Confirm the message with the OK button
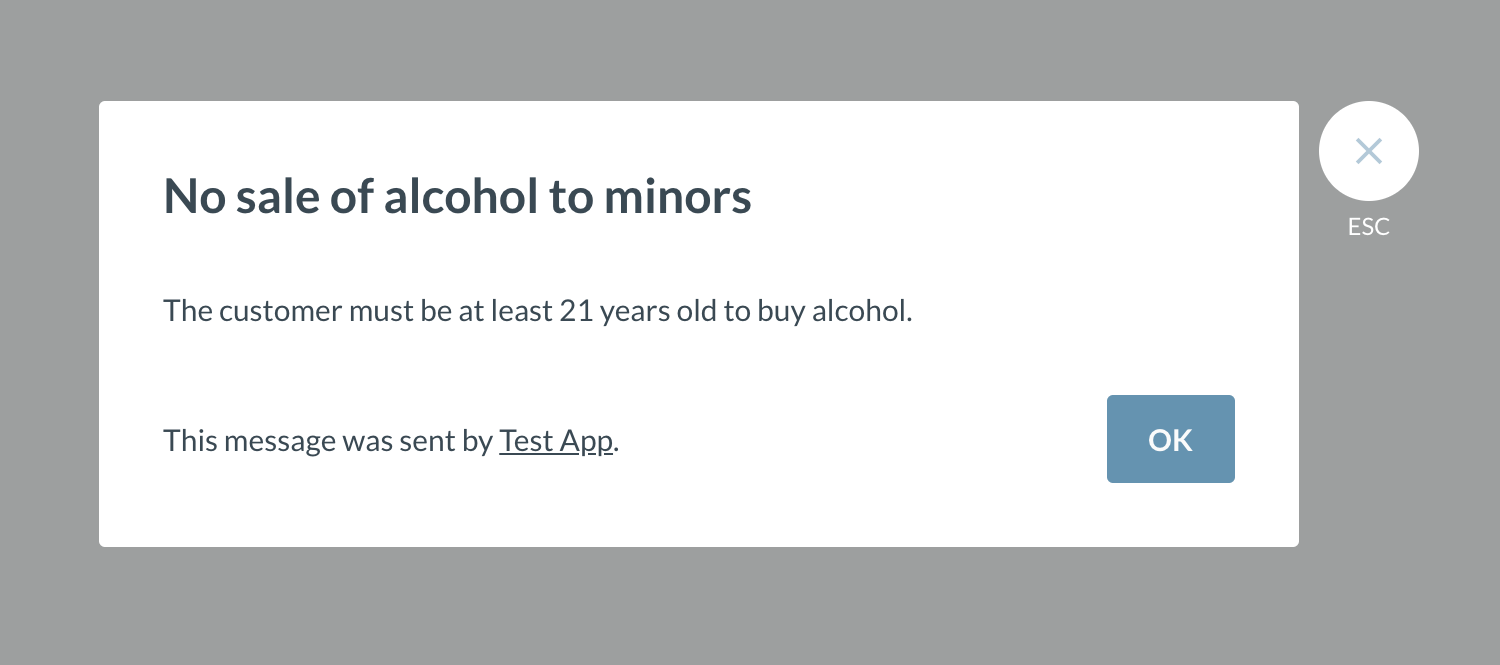1500x665 pixels. point(1170,439)
